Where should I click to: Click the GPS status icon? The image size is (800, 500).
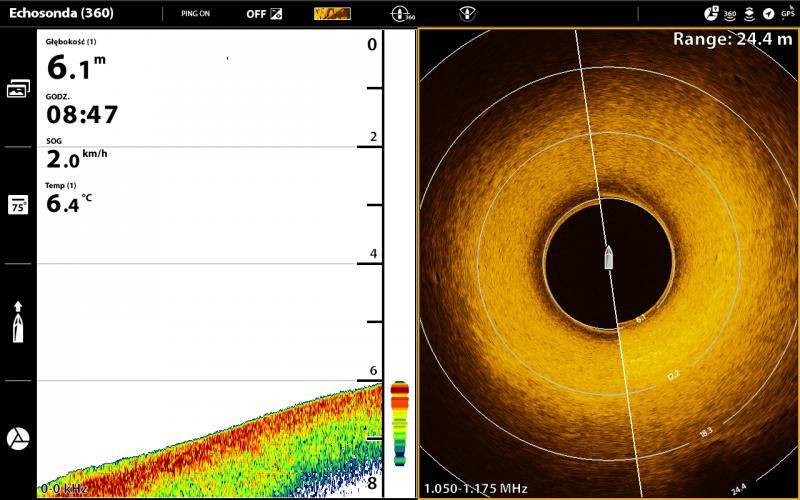[x=787, y=14]
